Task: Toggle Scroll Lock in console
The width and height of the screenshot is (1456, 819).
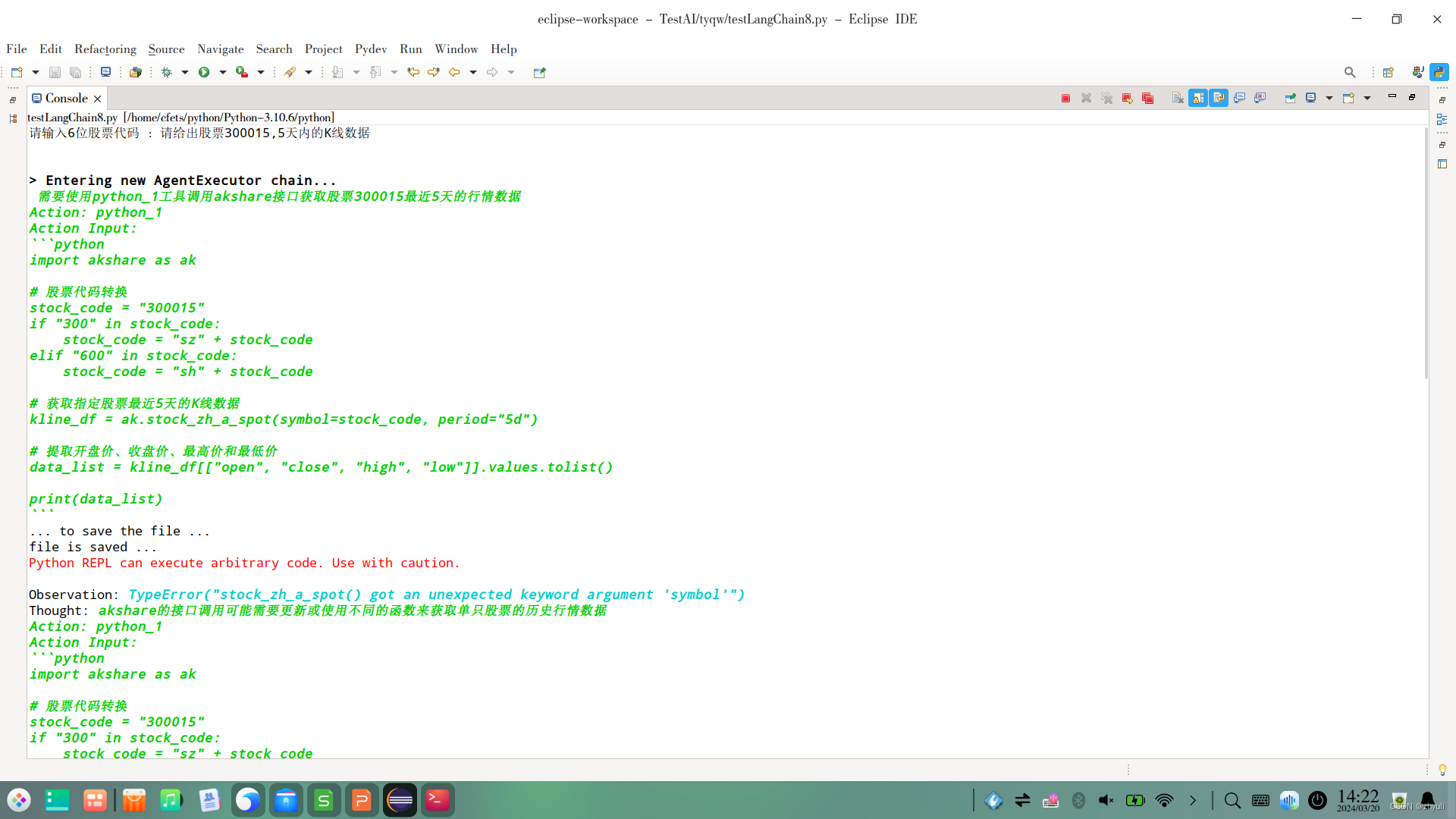Action: point(1198,98)
